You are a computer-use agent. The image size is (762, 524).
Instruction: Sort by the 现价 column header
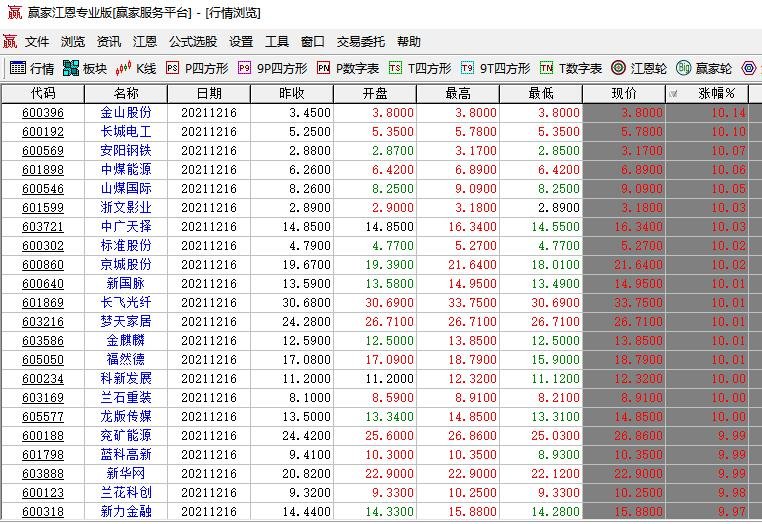coord(624,93)
